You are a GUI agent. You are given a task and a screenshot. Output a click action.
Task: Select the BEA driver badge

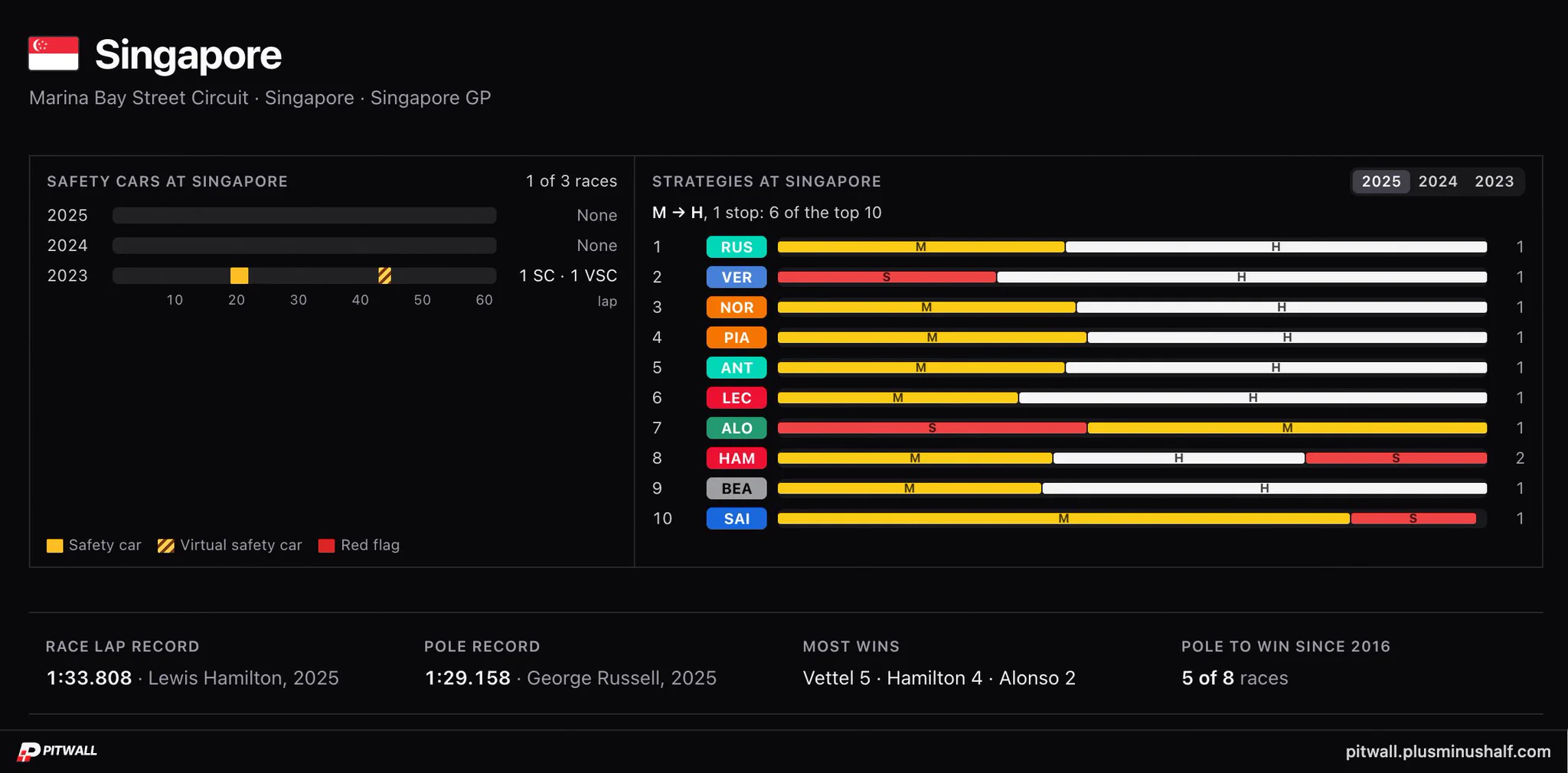[737, 488]
